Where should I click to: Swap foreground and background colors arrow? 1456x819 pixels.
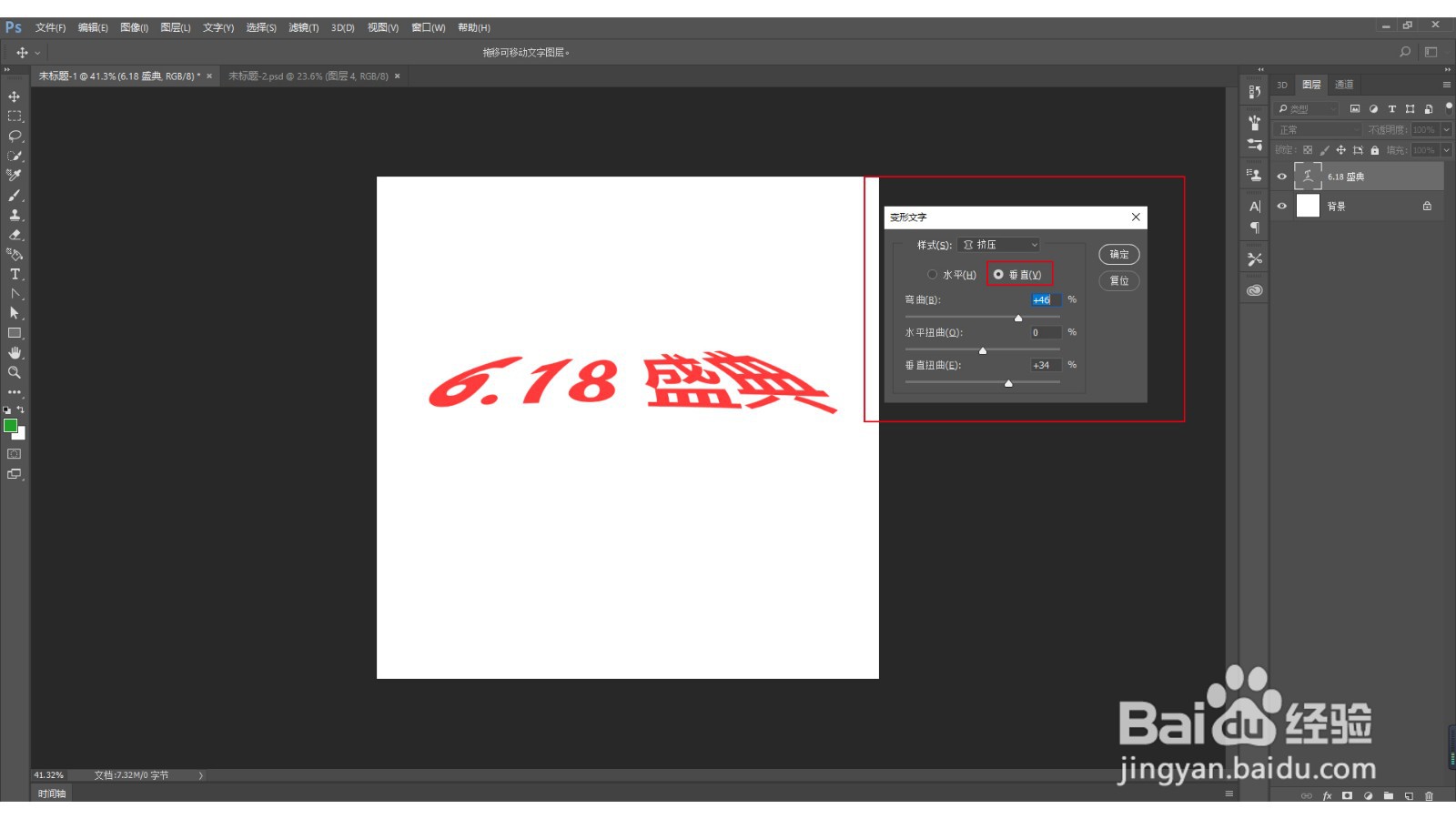click(x=21, y=410)
